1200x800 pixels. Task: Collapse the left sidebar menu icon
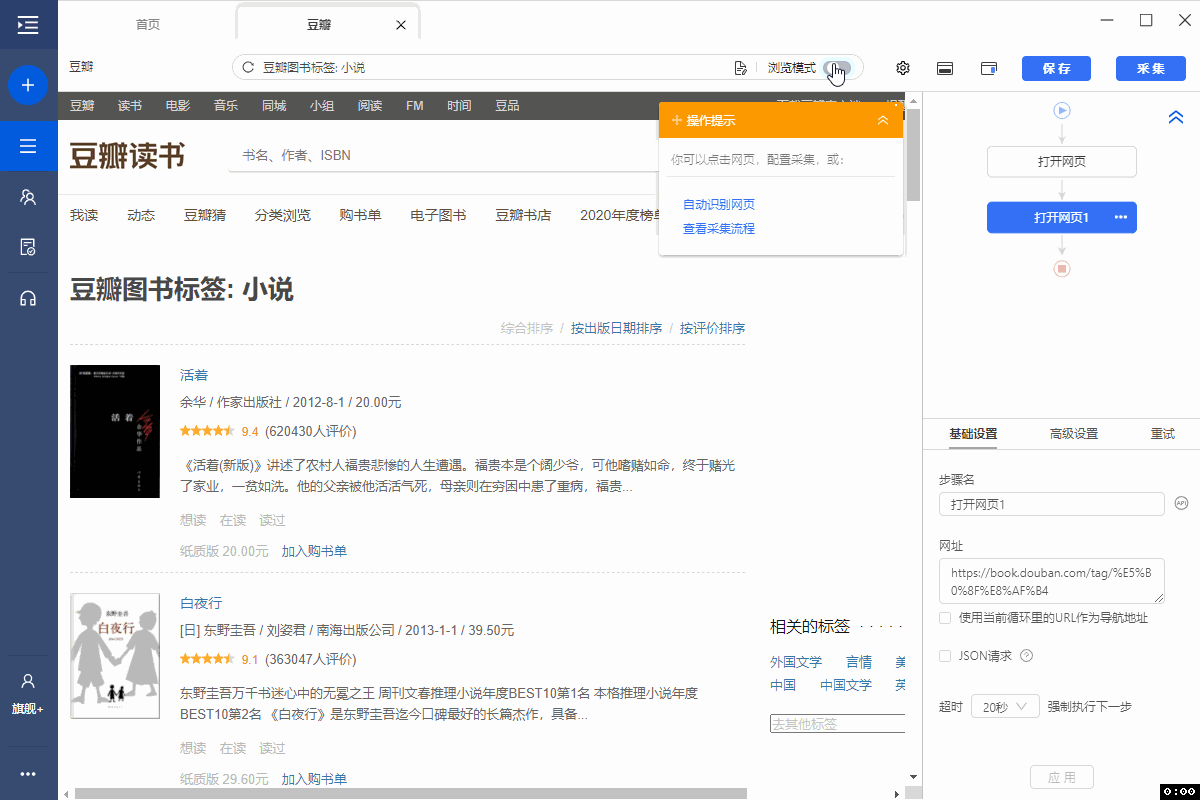(28, 25)
